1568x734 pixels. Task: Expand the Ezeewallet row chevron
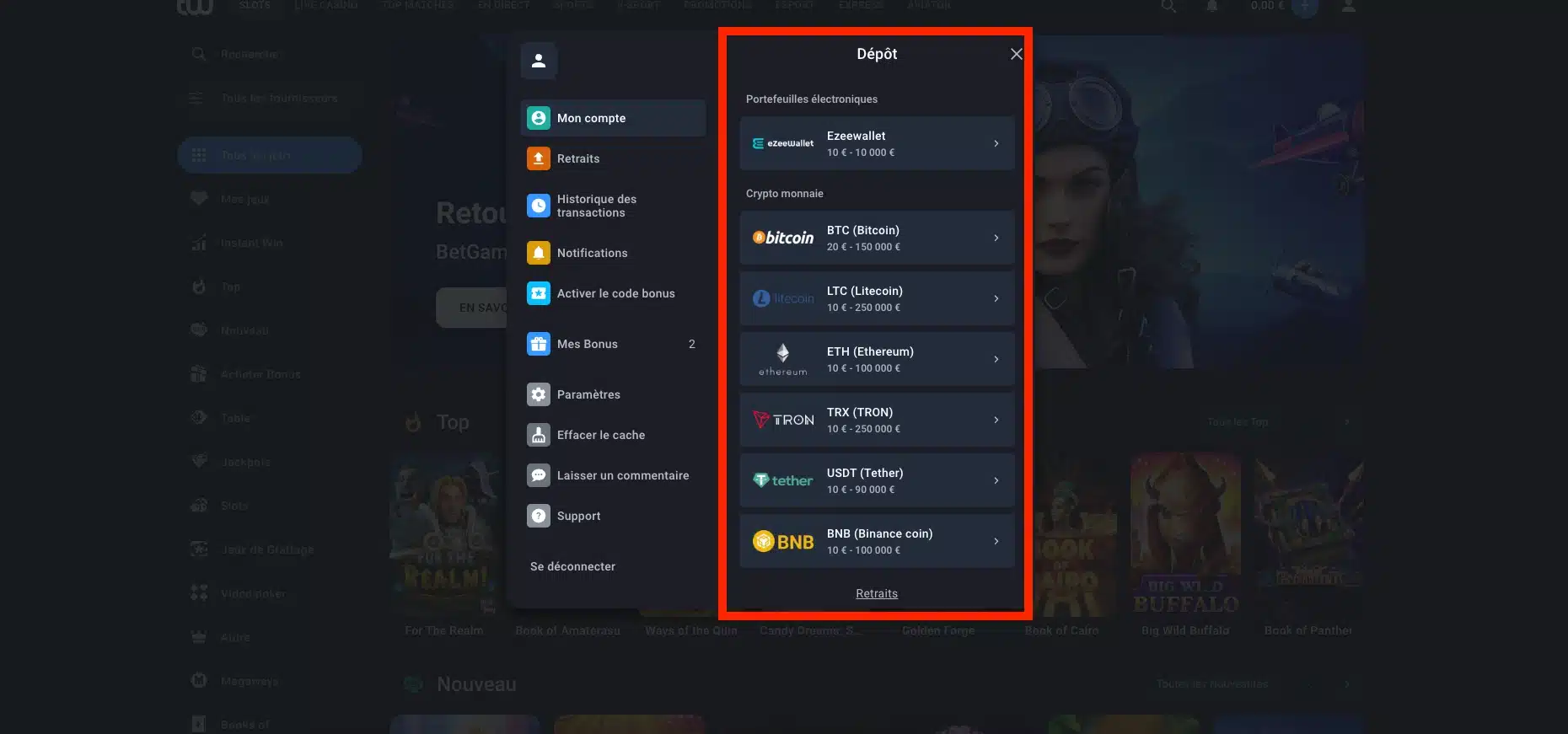tap(996, 143)
